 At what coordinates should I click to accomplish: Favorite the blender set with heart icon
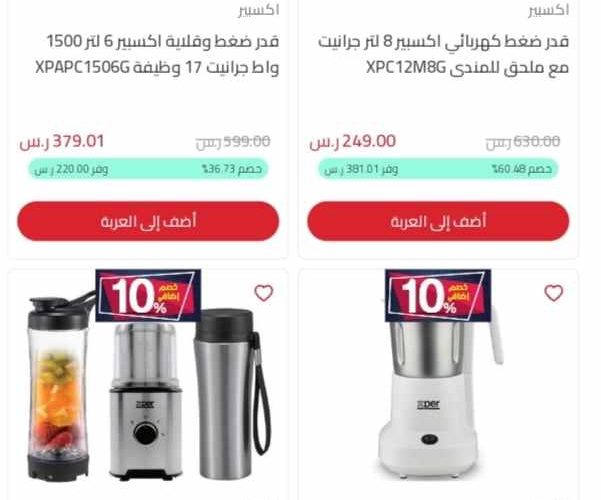tap(264, 293)
